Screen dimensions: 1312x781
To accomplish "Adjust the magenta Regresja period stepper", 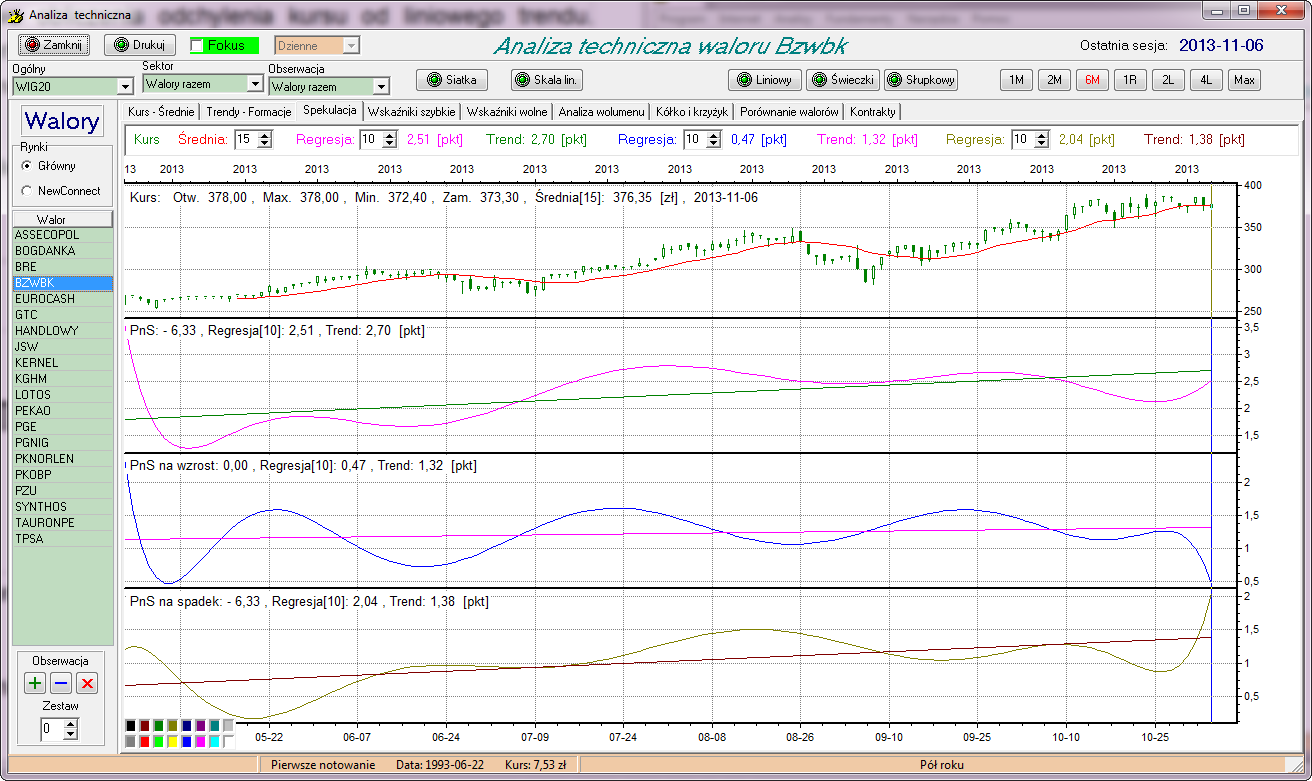I will (390, 140).
